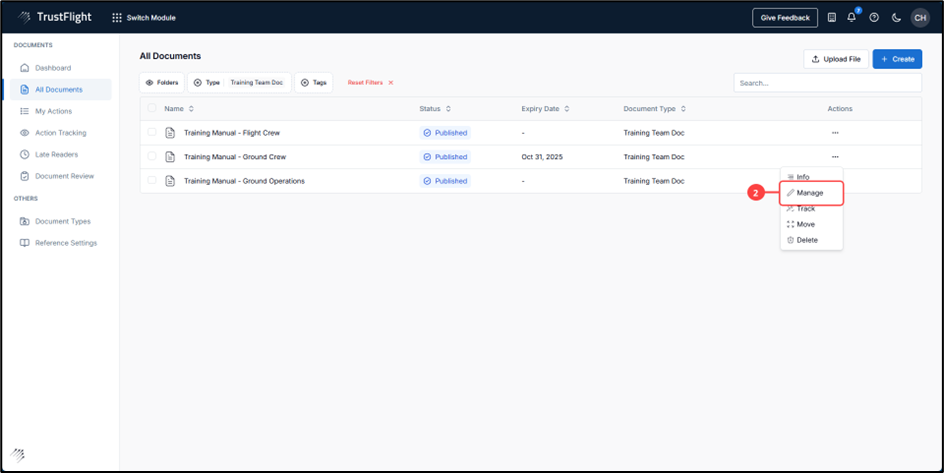Open the help question mark icon

[x=874, y=17]
